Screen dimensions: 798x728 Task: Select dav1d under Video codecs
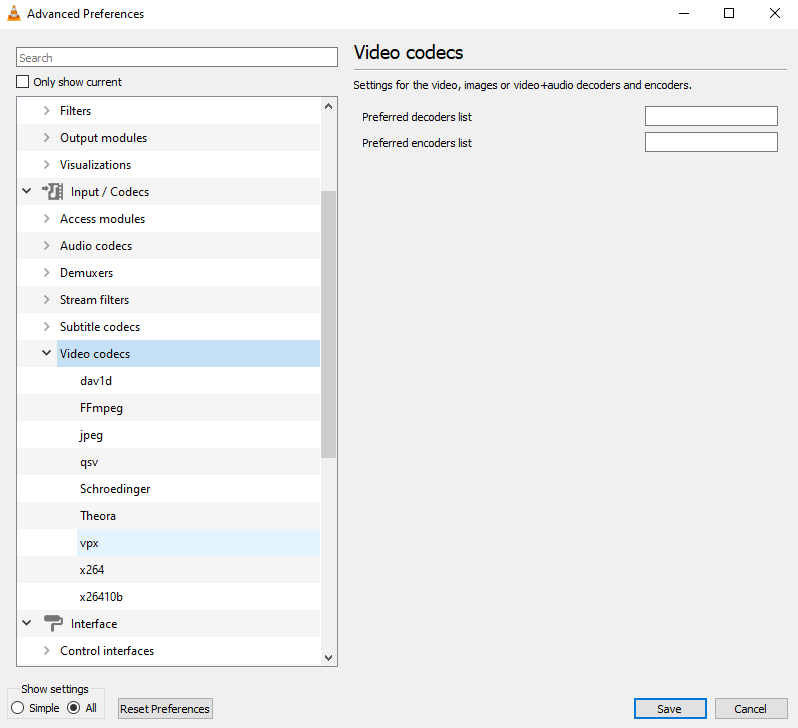point(96,381)
